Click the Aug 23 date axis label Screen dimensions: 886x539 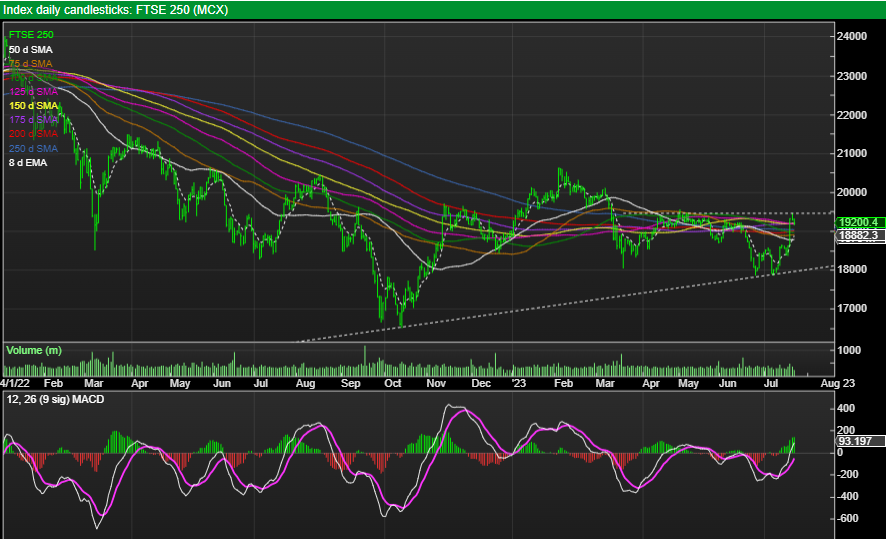coord(838,383)
